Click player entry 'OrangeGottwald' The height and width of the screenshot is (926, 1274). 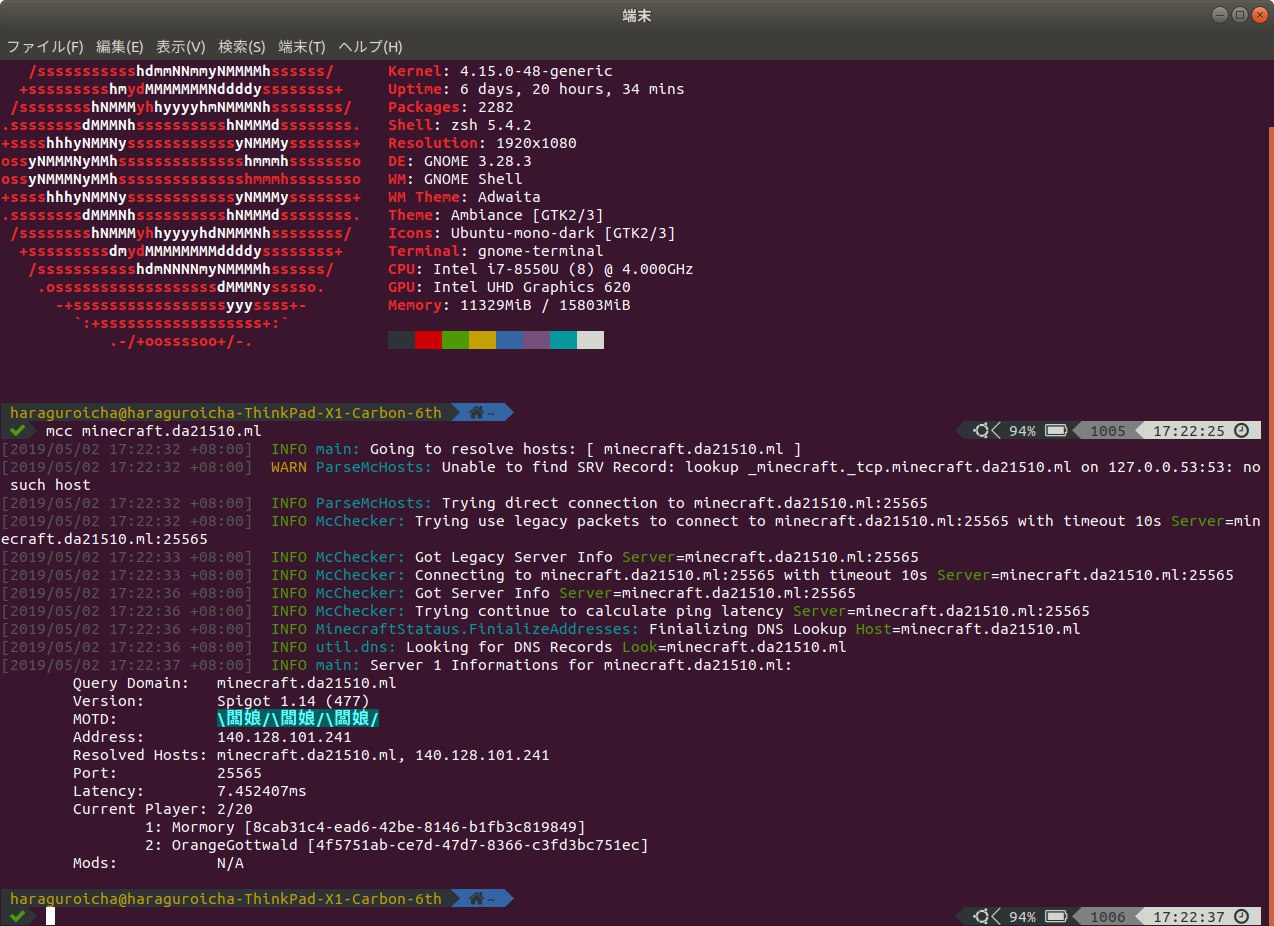coord(235,845)
